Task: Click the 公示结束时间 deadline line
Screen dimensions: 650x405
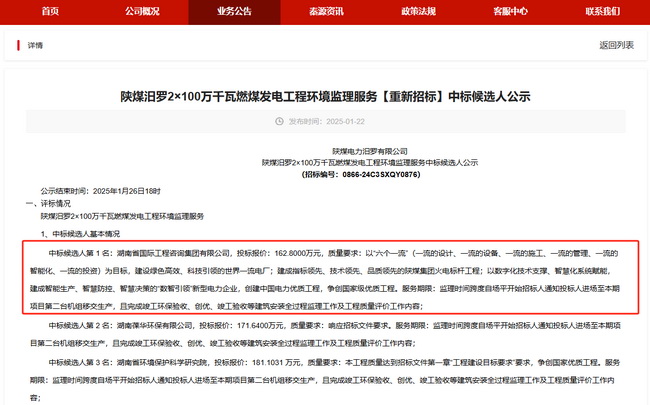Action: [100, 189]
